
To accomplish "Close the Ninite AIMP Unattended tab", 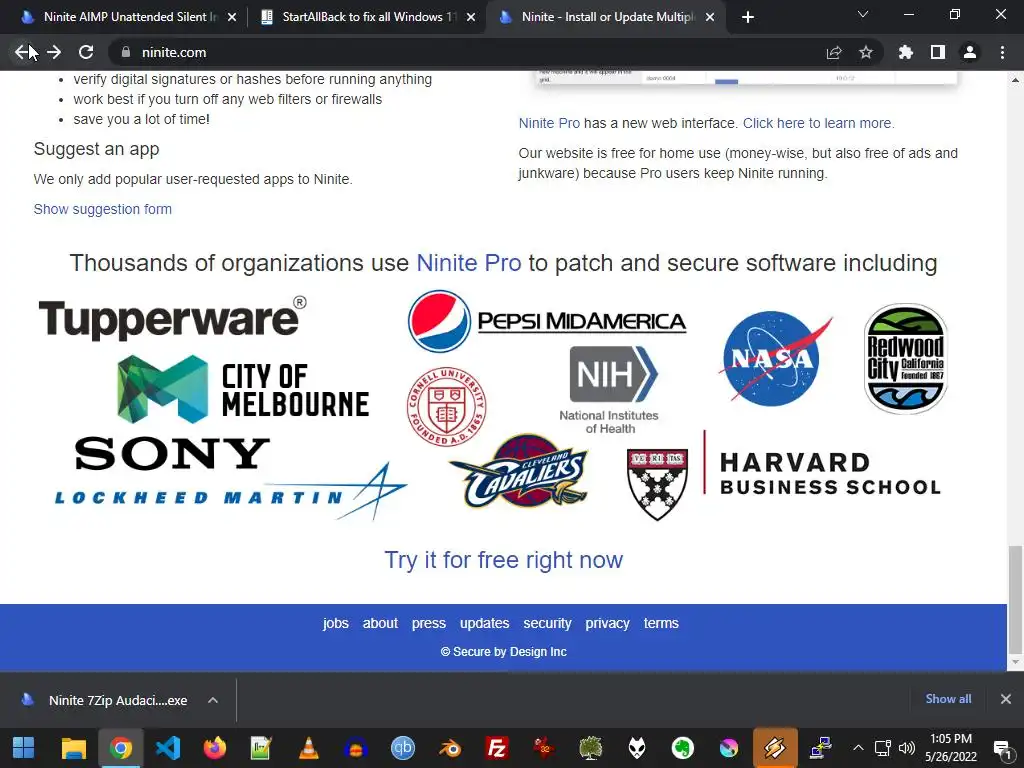I will click(232, 17).
